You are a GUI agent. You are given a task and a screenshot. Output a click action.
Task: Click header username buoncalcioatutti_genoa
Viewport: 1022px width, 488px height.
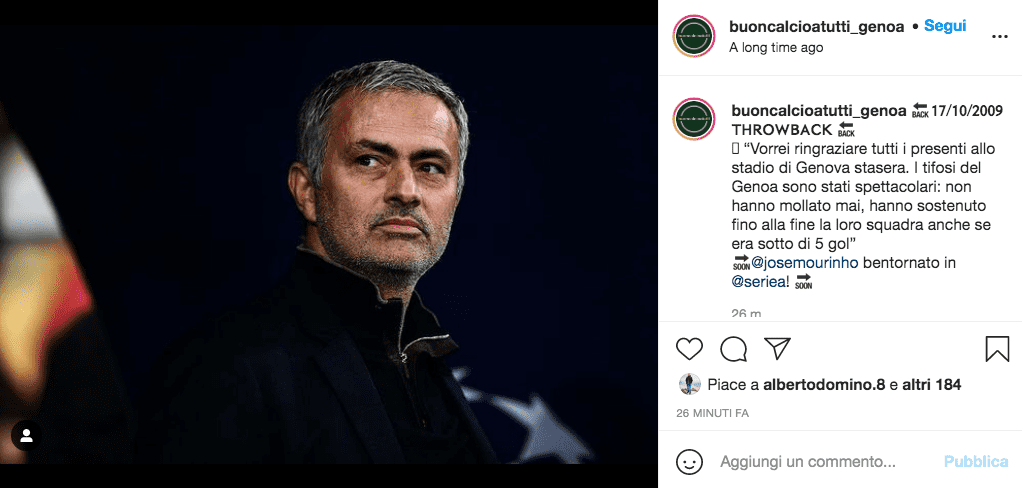coord(817,26)
